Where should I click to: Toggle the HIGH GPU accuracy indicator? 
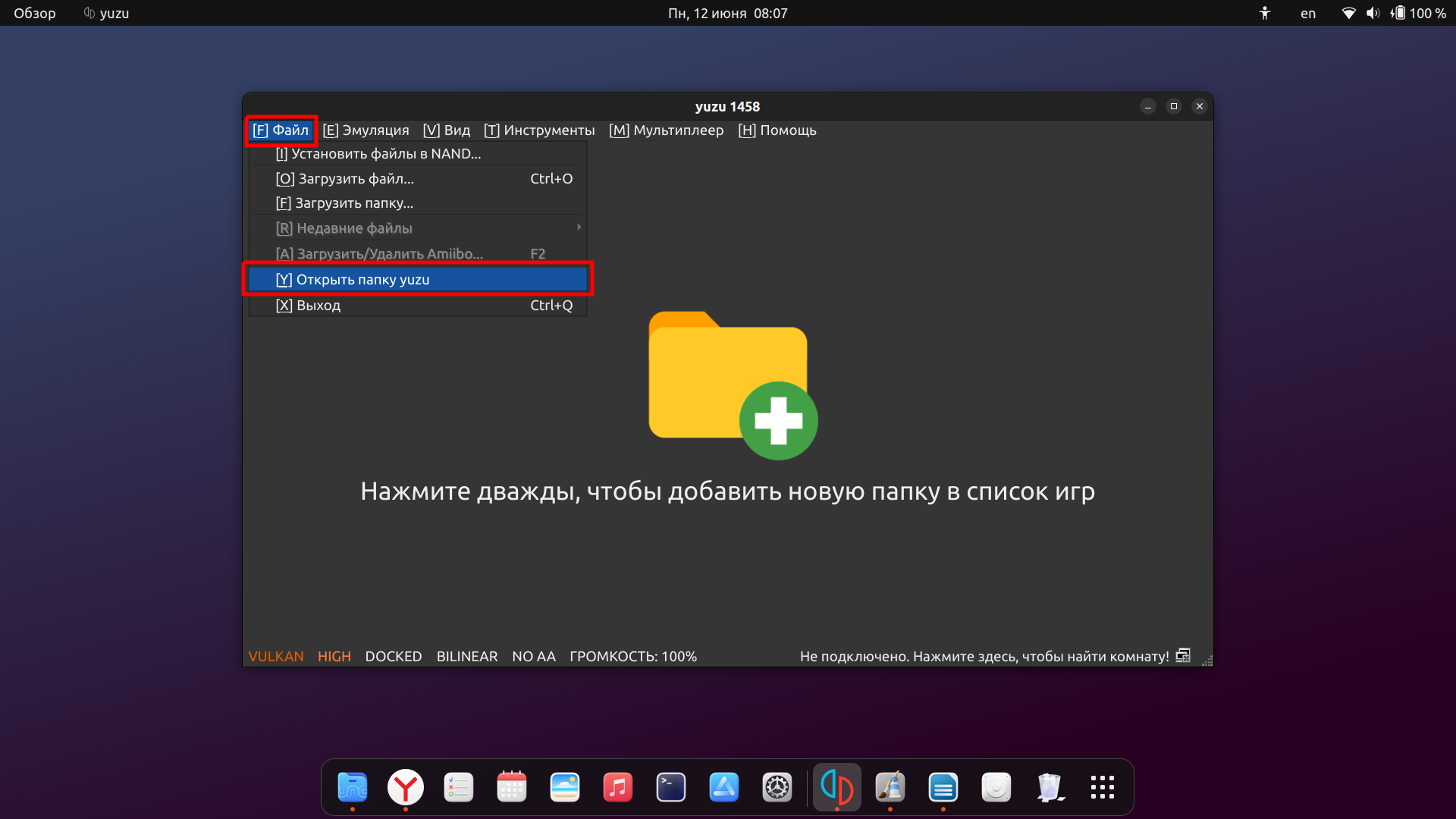coord(334,657)
